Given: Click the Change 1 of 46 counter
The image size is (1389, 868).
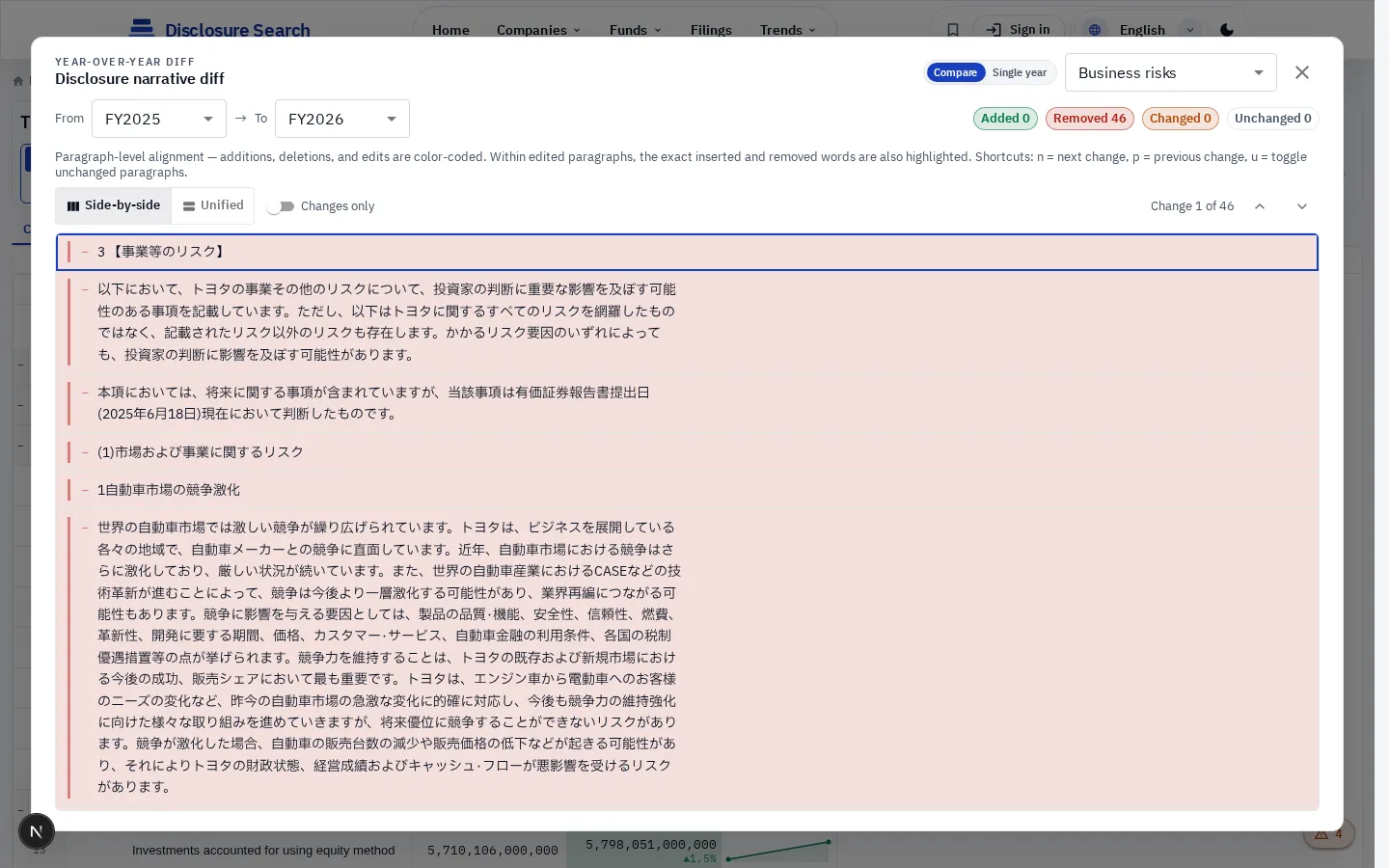Looking at the screenshot, I should [1191, 206].
